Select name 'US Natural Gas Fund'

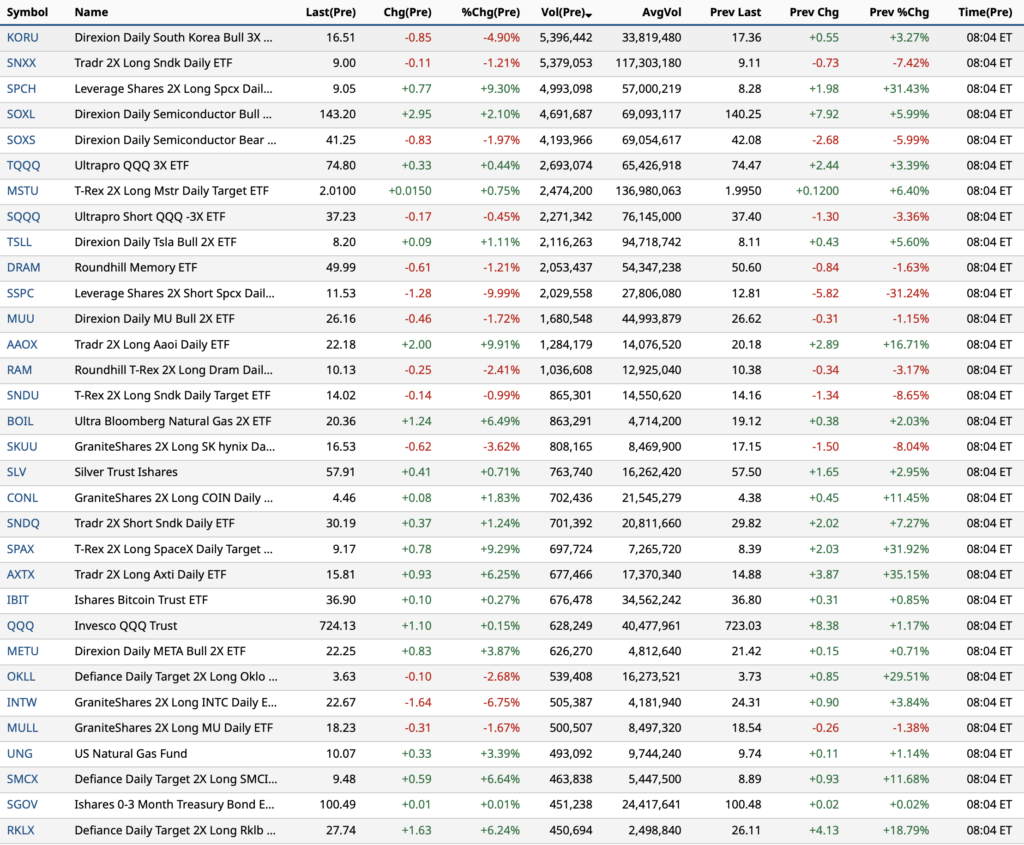(x=131, y=754)
